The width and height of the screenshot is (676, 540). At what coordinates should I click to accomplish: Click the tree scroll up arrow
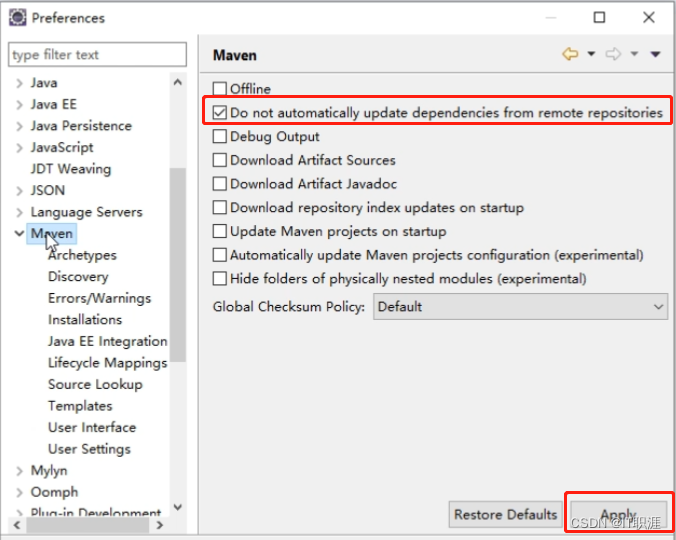pyautogui.click(x=178, y=82)
